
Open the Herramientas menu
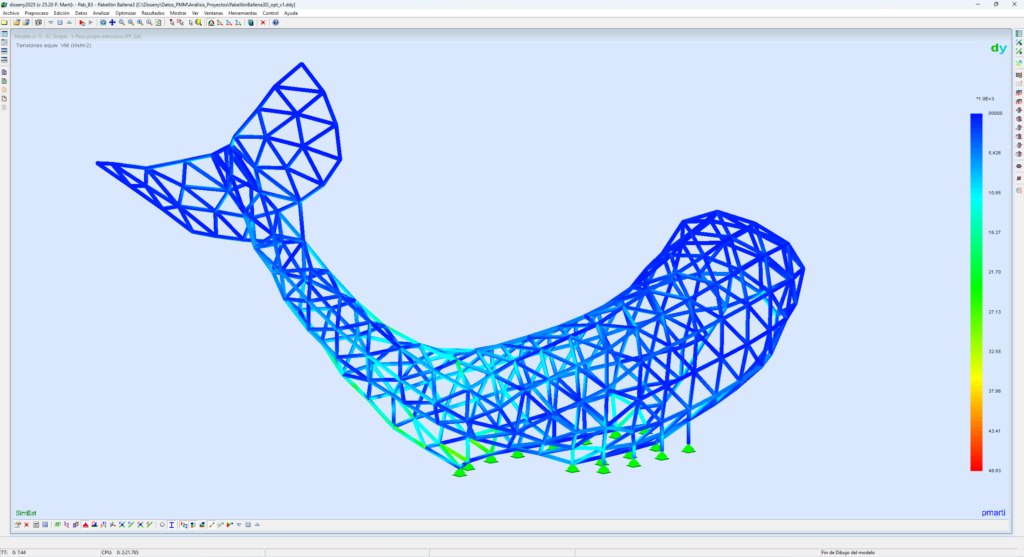point(242,13)
